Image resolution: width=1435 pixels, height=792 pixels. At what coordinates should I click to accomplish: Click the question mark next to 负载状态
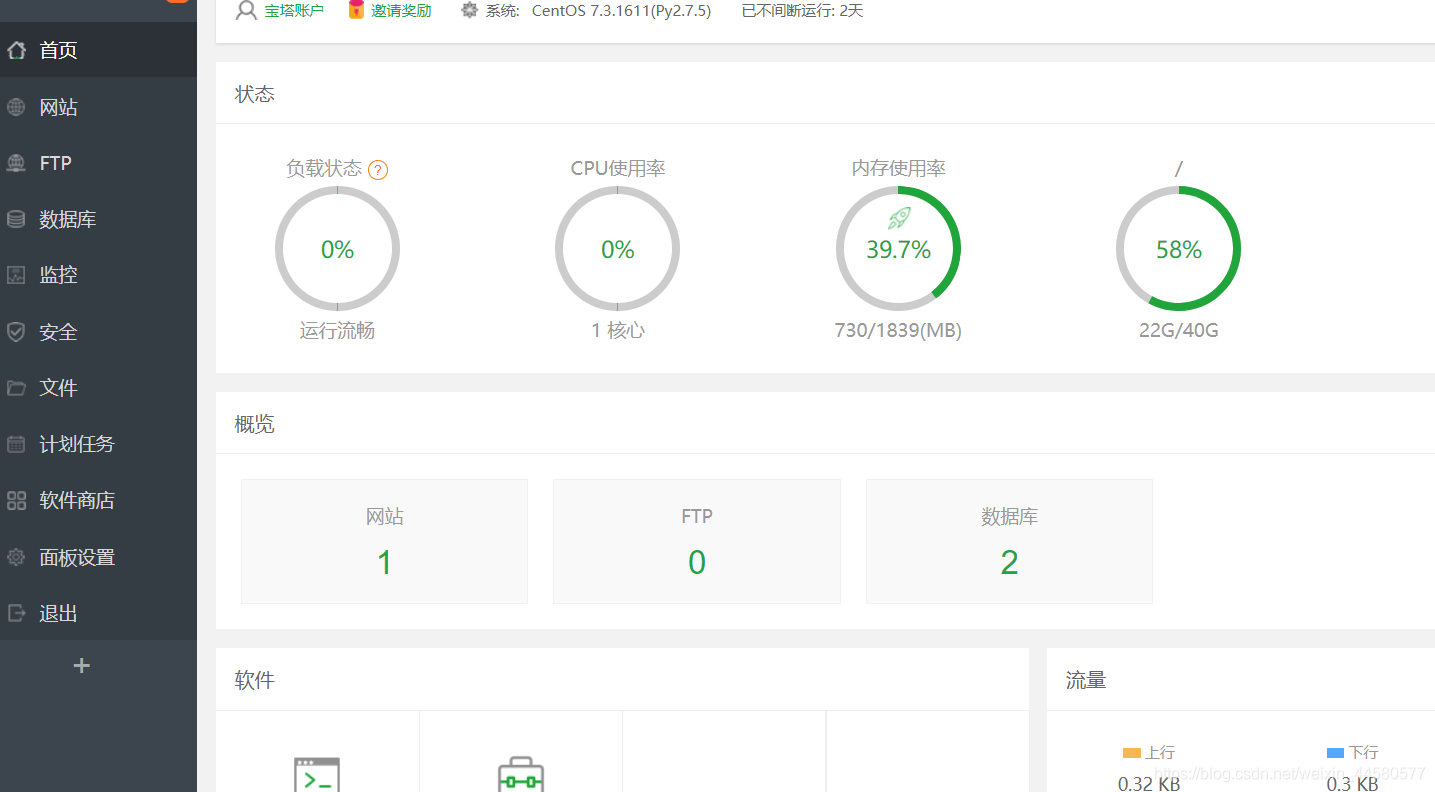click(x=378, y=170)
